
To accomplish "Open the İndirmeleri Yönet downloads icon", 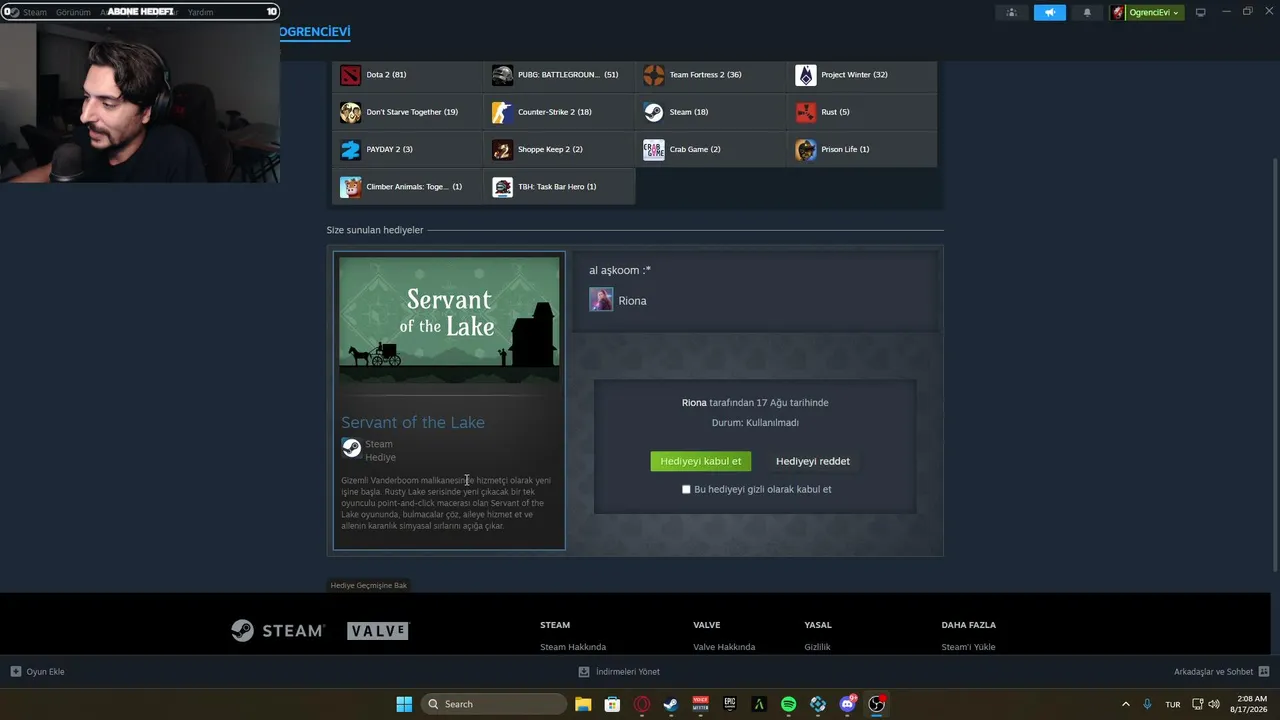I will tap(584, 672).
